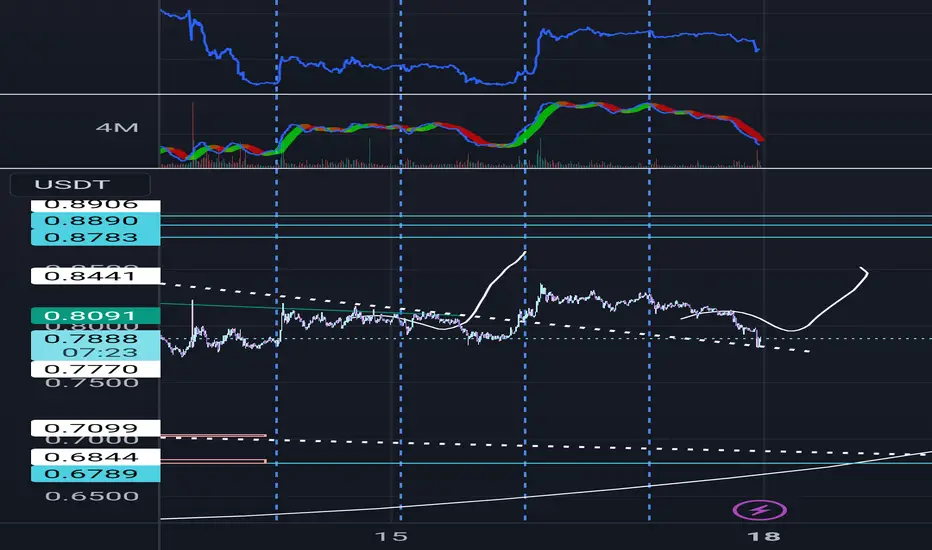Click the 0.6500 axis value
Viewport: 932px width, 550px height.
click(x=92, y=496)
